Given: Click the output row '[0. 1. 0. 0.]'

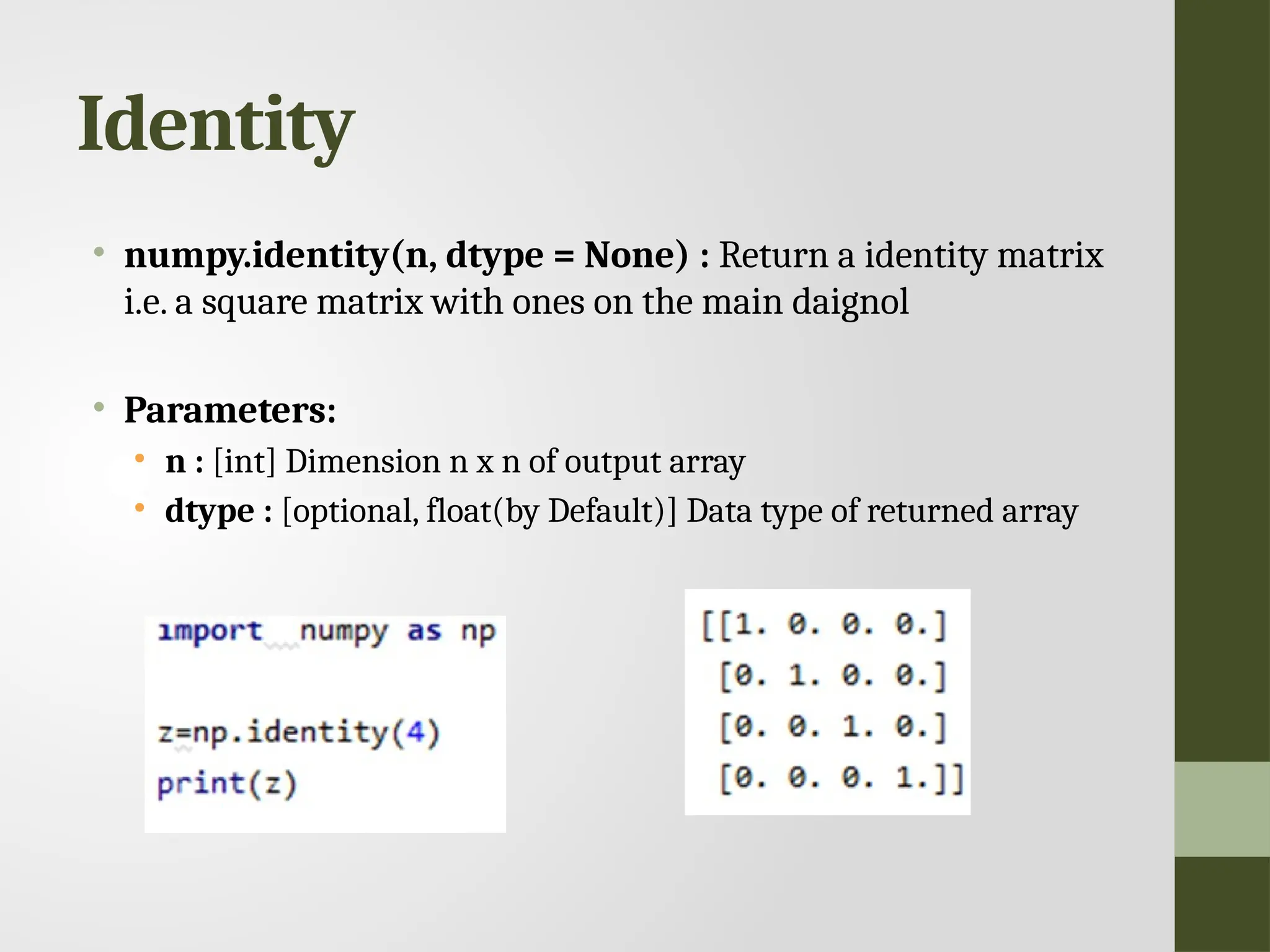Looking at the screenshot, I should tap(832, 676).
